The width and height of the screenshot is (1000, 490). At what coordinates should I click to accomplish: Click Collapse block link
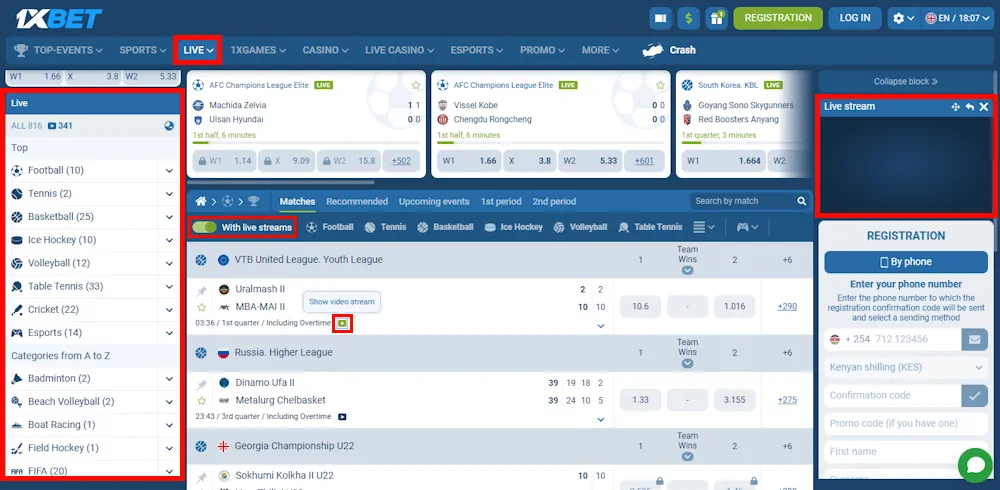tap(906, 82)
